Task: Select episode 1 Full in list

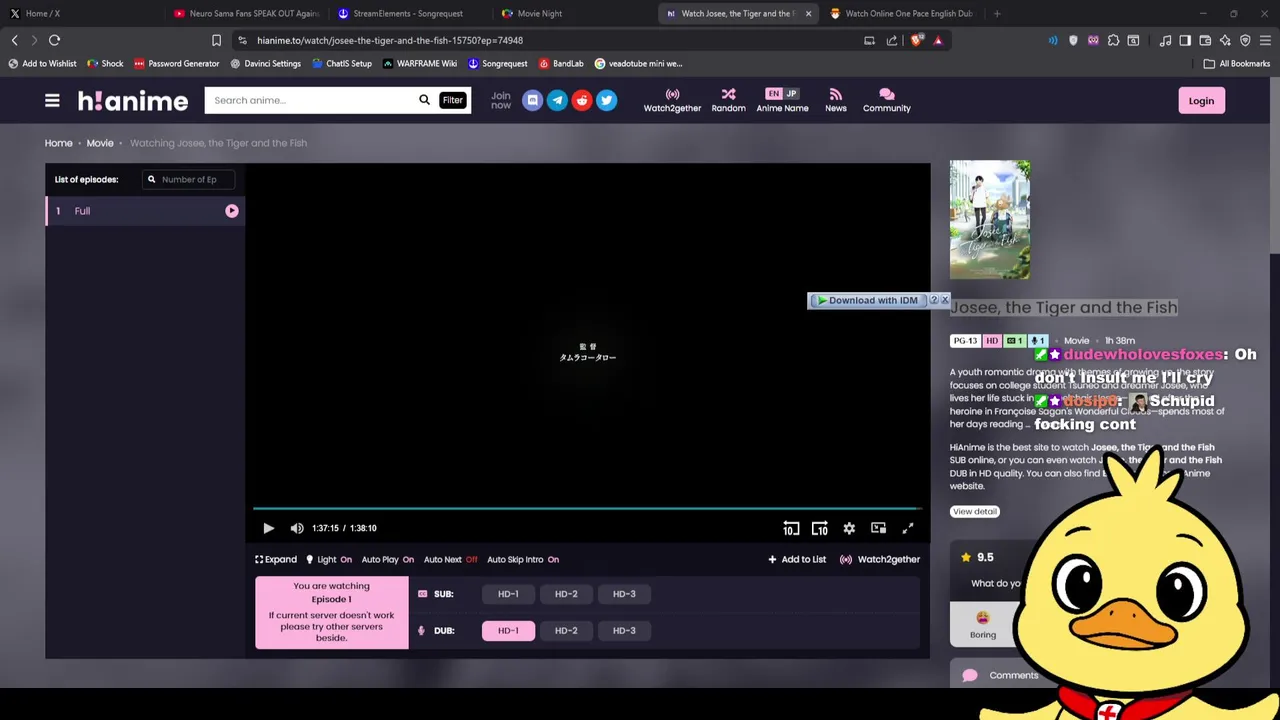Action: (x=145, y=211)
